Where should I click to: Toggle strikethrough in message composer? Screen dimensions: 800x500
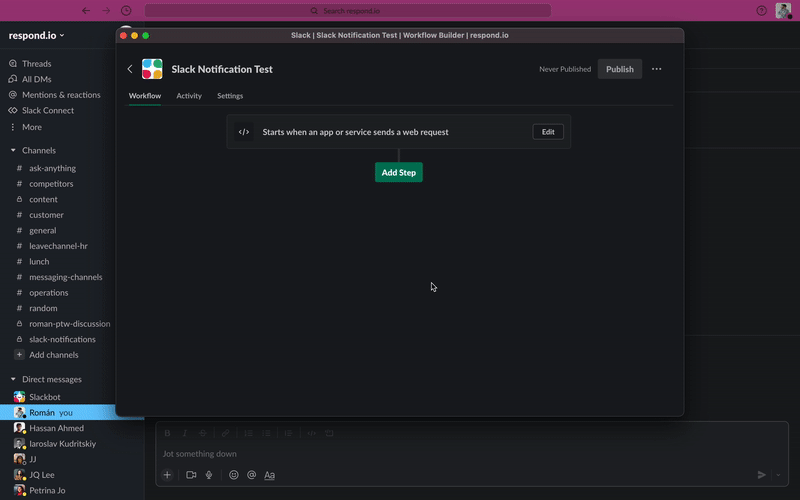pyautogui.click(x=203, y=433)
